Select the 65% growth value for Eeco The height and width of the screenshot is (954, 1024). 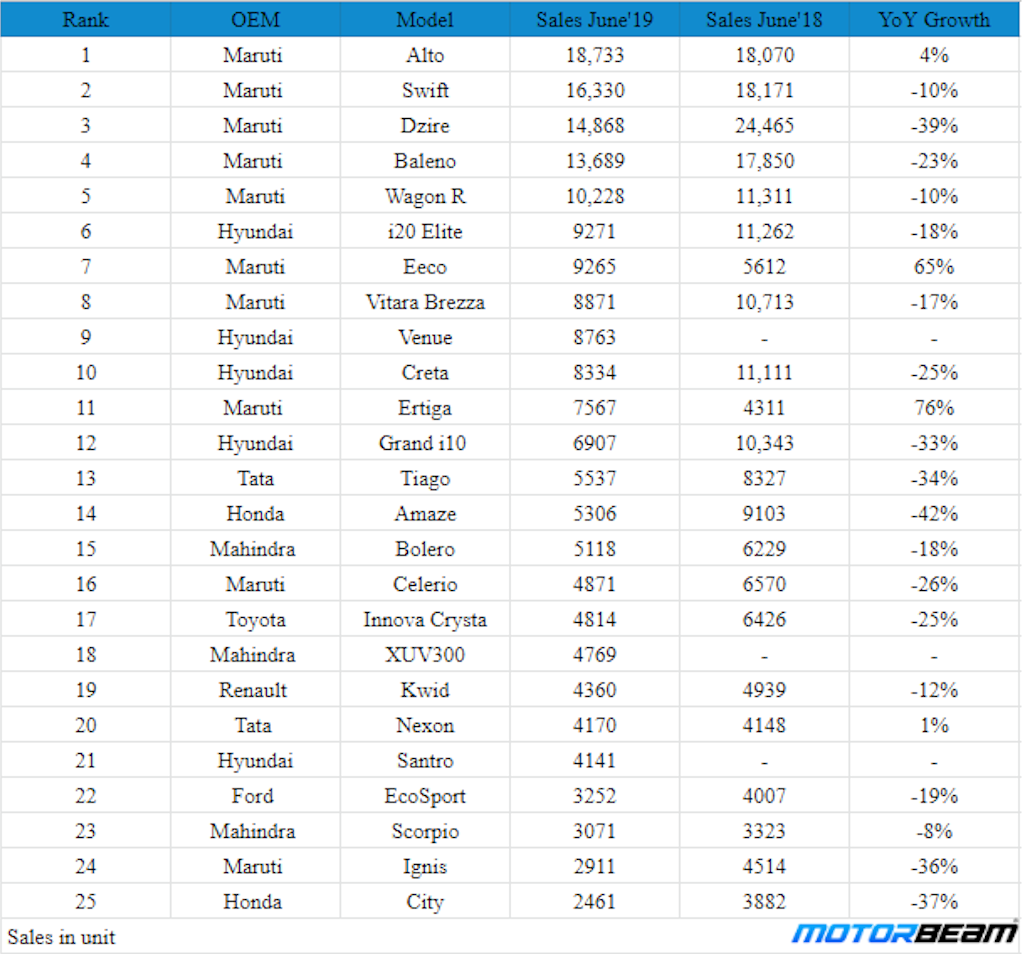click(x=935, y=266)
